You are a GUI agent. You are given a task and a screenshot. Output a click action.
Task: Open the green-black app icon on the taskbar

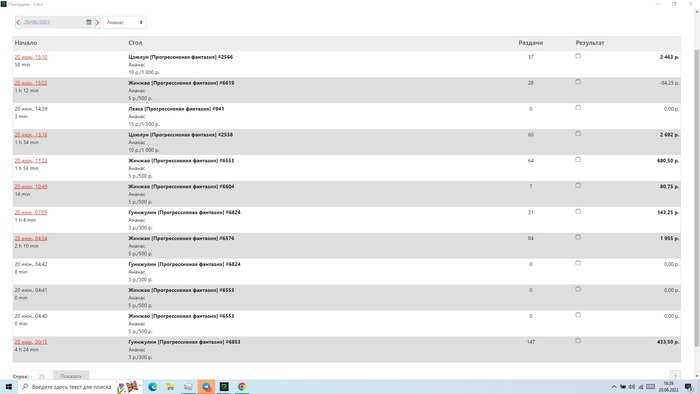pyautogui.click(x=224, y=387)
